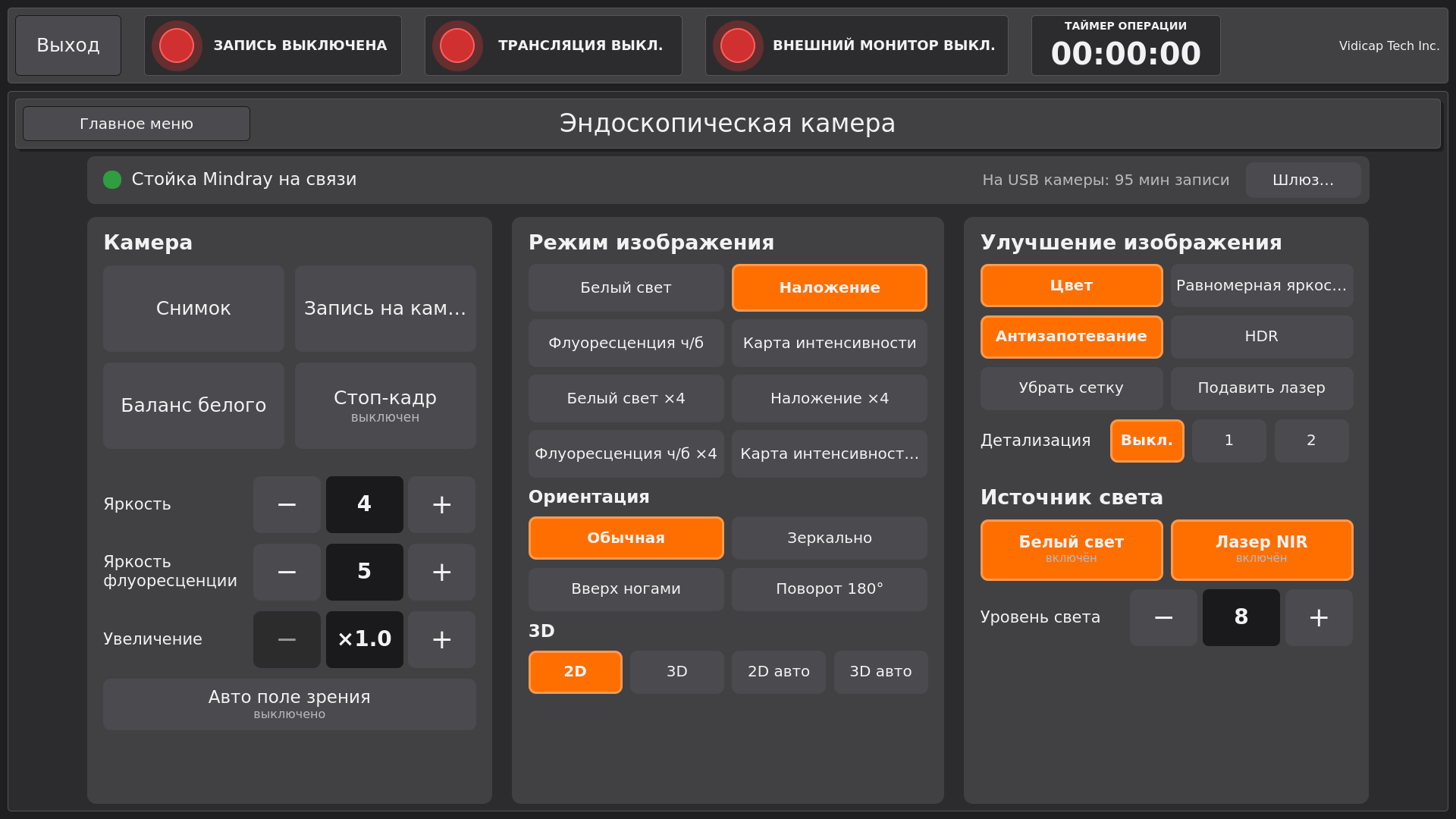Select 2D авто mode
Image resolution: width=1456 pixels, height=819 pixels.
[779, 672]
